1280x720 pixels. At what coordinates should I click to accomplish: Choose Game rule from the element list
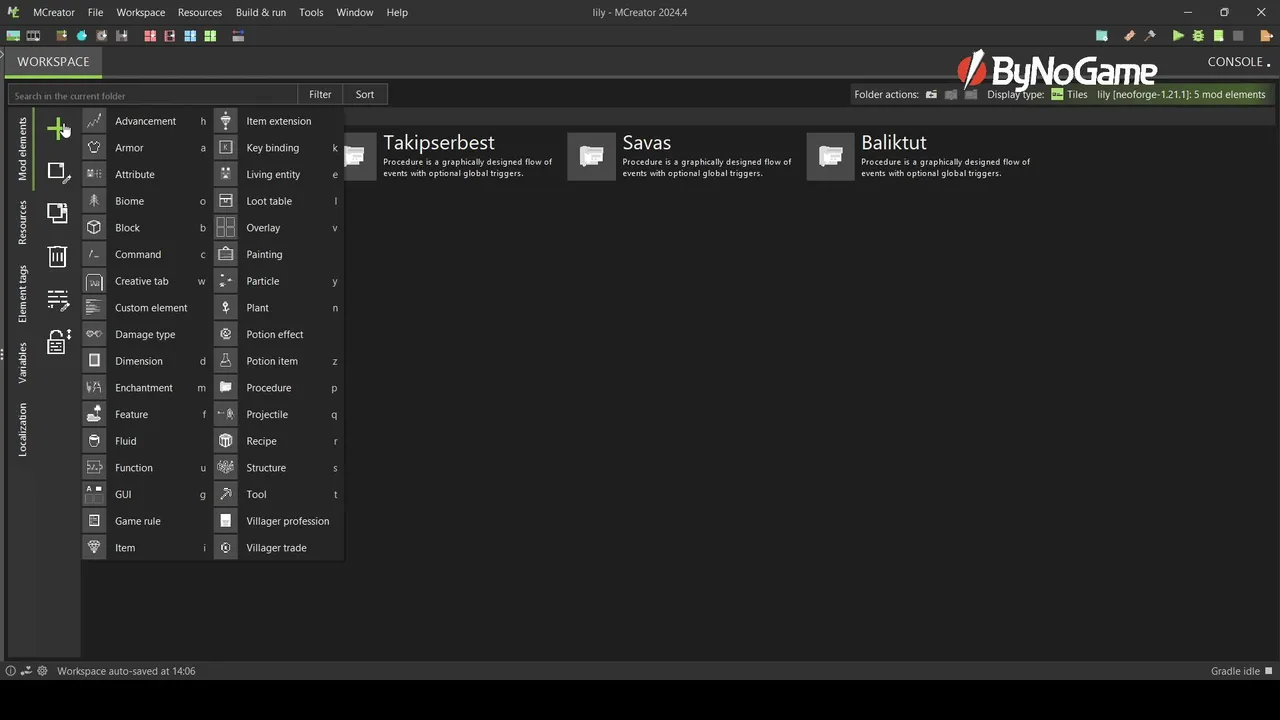[147, 521]
